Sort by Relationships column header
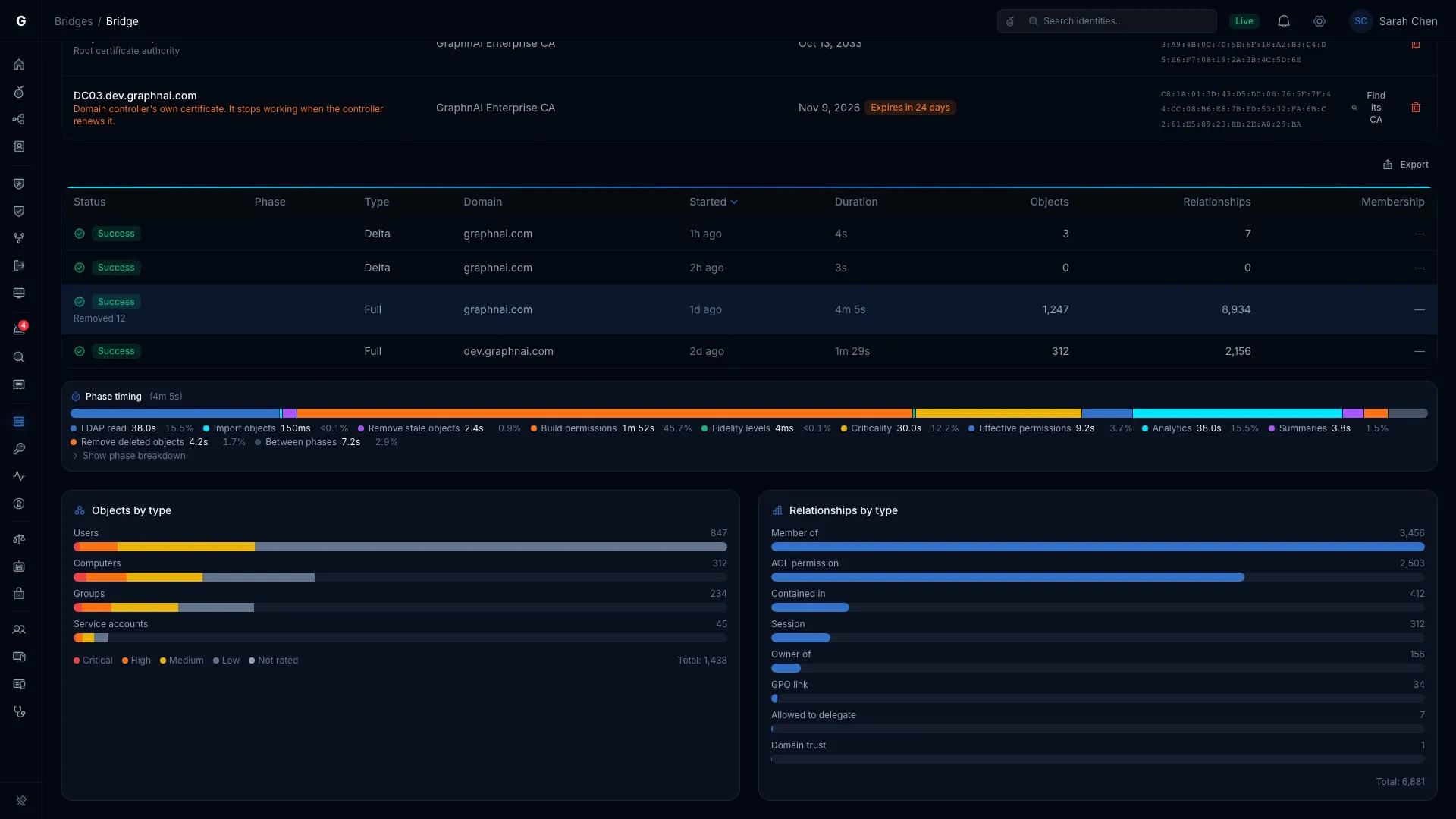Image resolution: width=1456 pixels, height=819 pixels. point(1216,202)
